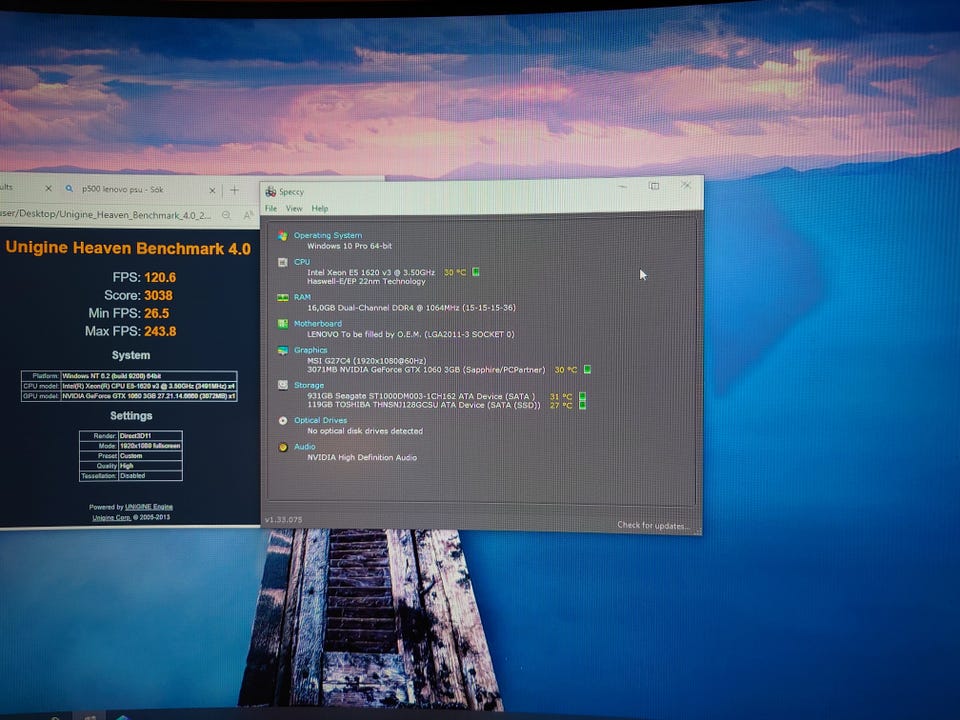Screen dimensions: 960x720
Task: Close the 'p500 lenovo psu' browser tab
Action: click(212, 190)
